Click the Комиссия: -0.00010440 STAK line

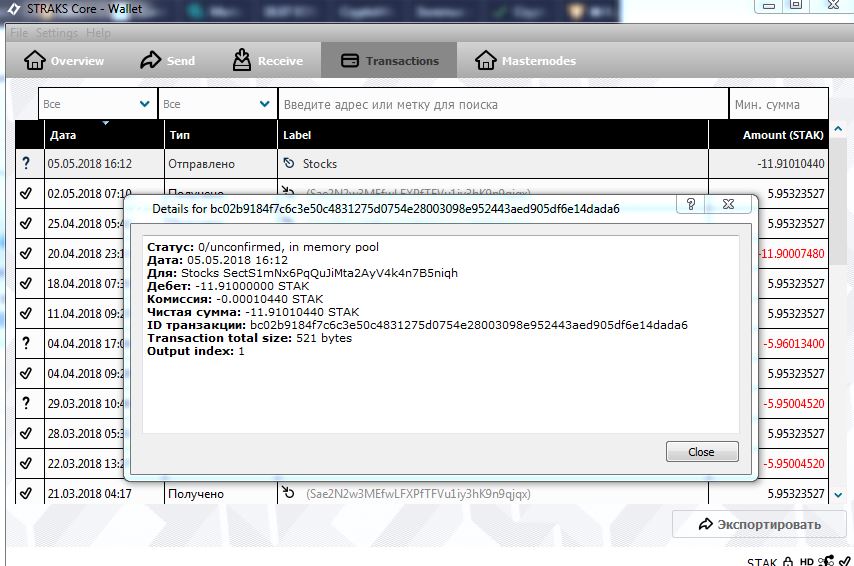[x=235, y=299]
